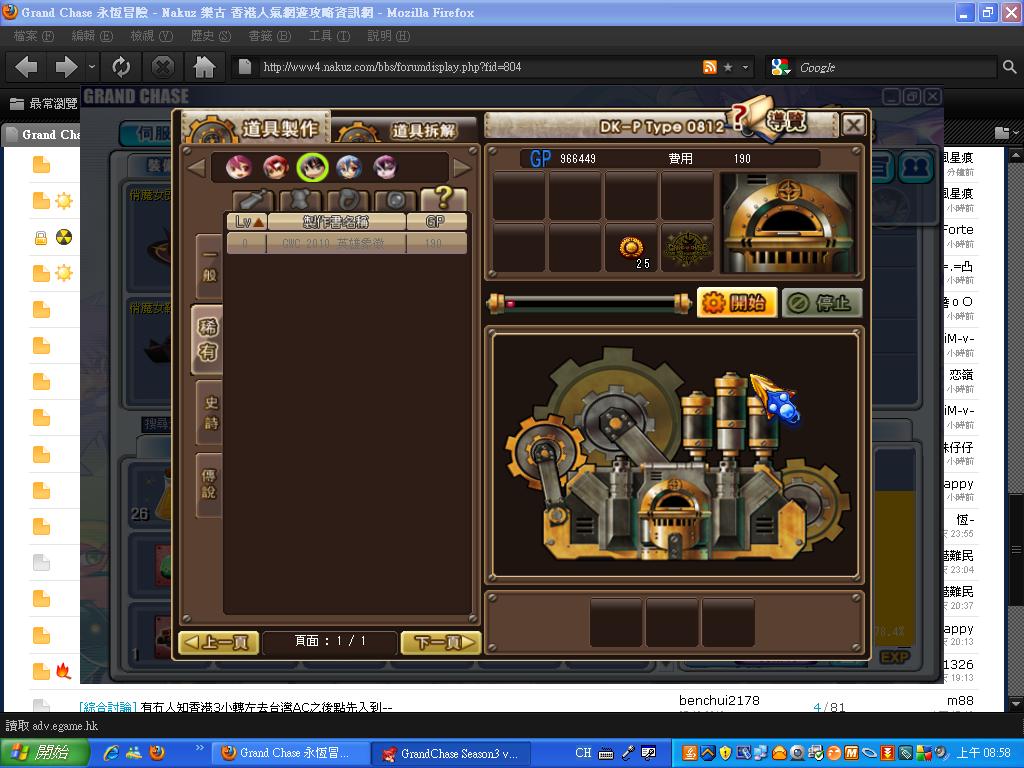The height and width of the screenshot is (768, 1024).
Task: Open the 編輯 menu
Action: click(91, 36)
